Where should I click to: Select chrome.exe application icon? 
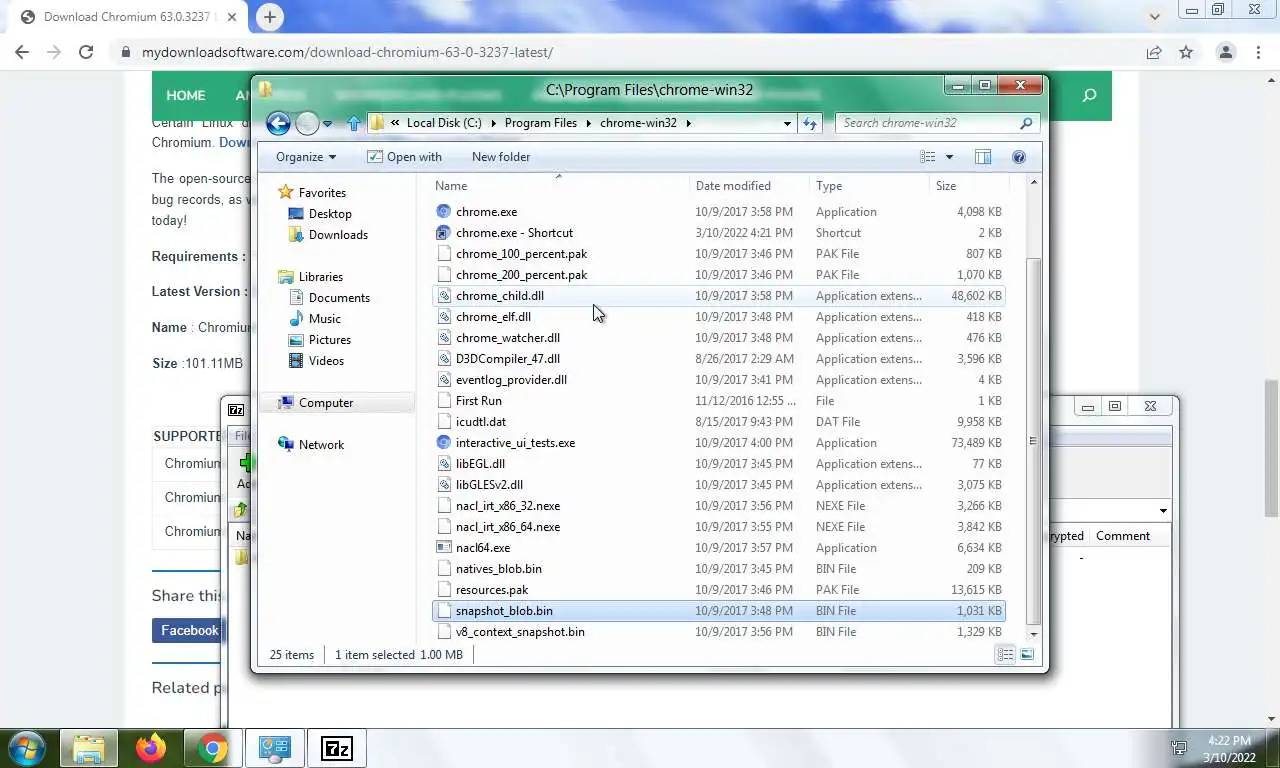pyautogui.click(x=444, y=211)
